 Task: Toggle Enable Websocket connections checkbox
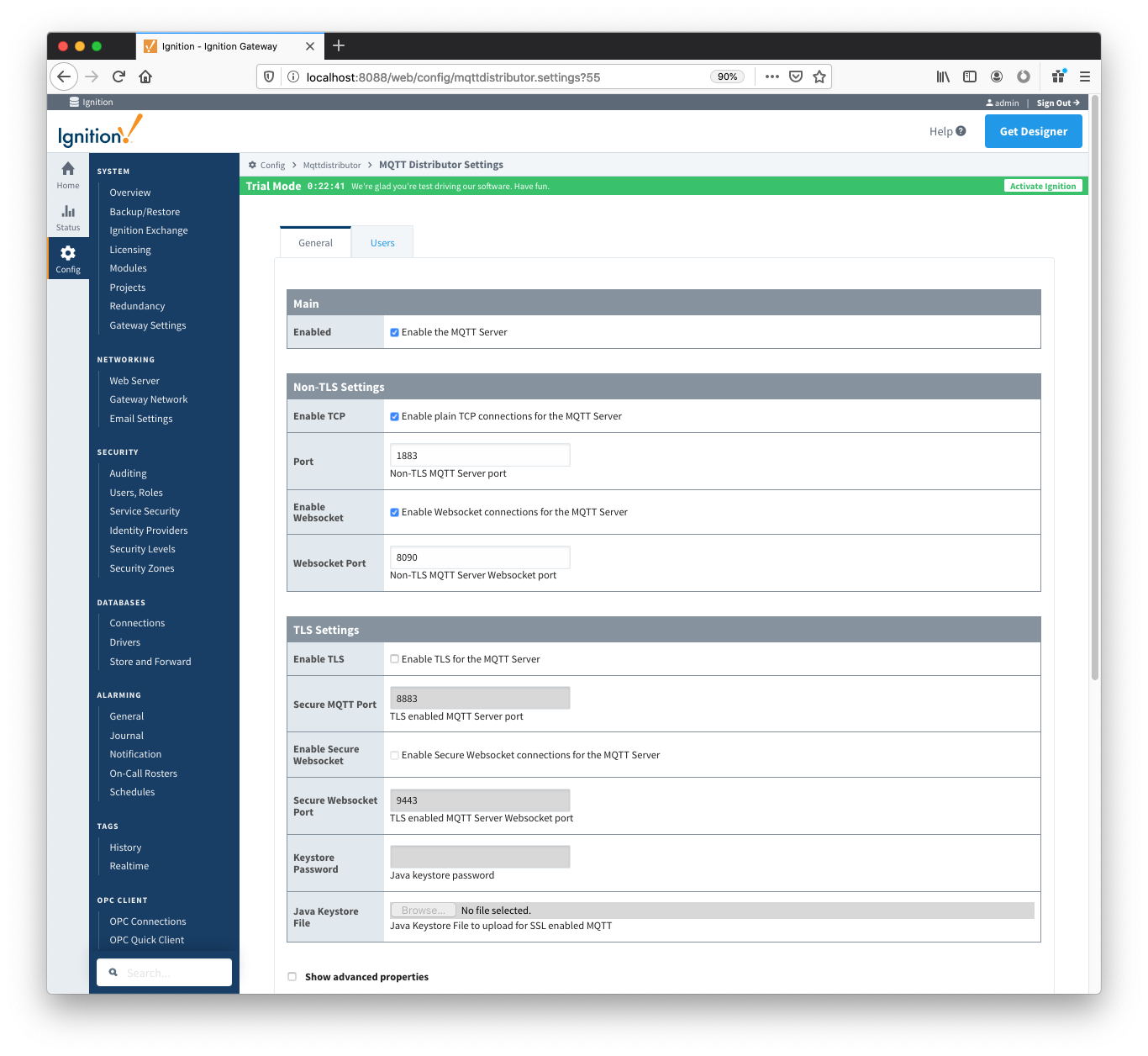pos(394,512)
